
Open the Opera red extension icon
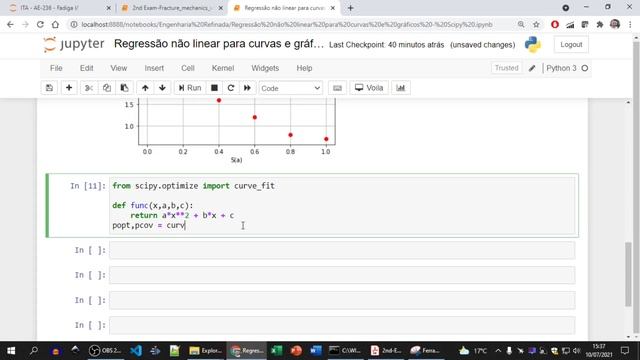555,24
